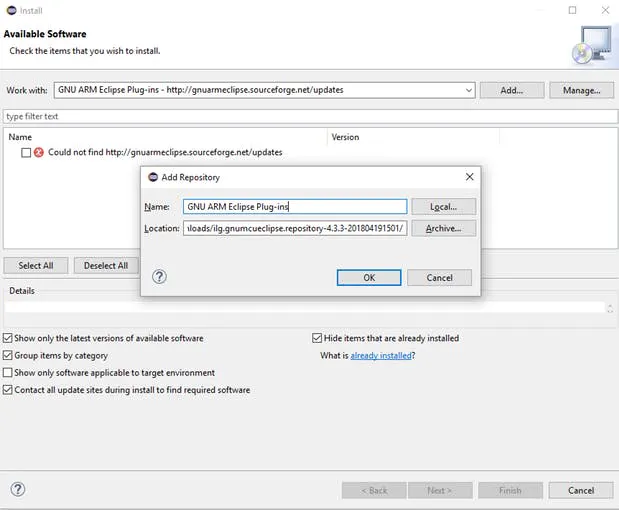Toggle Hide items that are already installed
The width and height of the screenshot is (619, 510).
coord(317,338)
